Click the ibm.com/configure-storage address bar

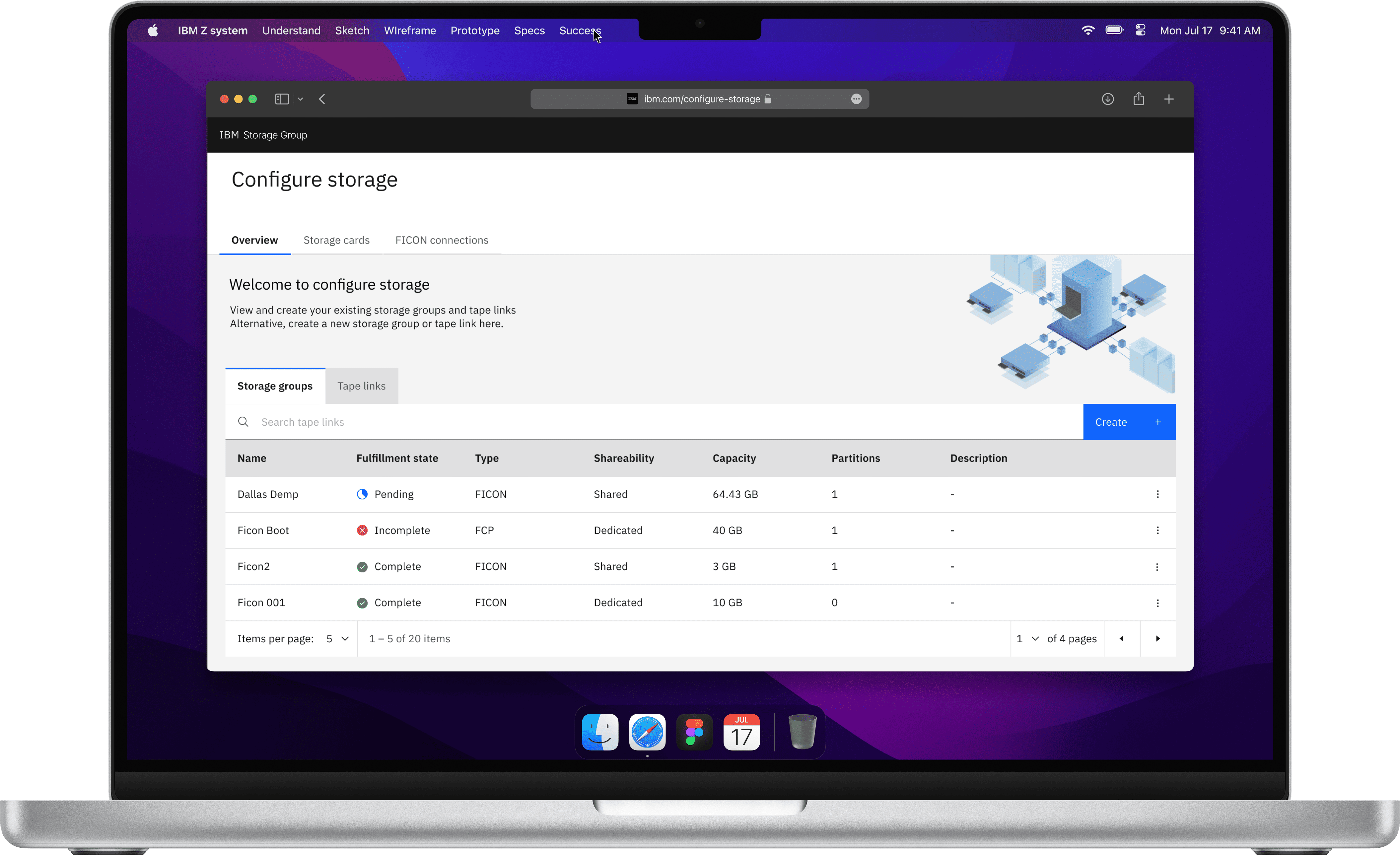click(699, 99)
